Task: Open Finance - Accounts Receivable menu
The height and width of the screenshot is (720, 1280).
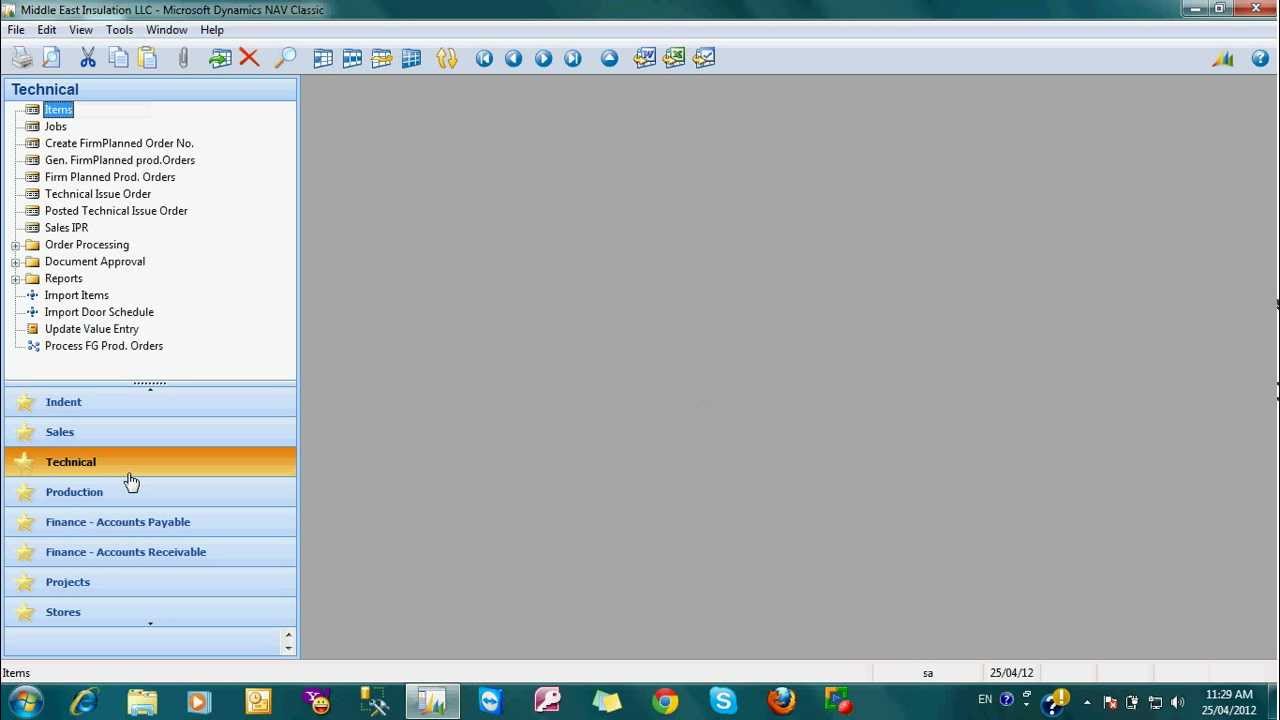Action: pos(150,552)
